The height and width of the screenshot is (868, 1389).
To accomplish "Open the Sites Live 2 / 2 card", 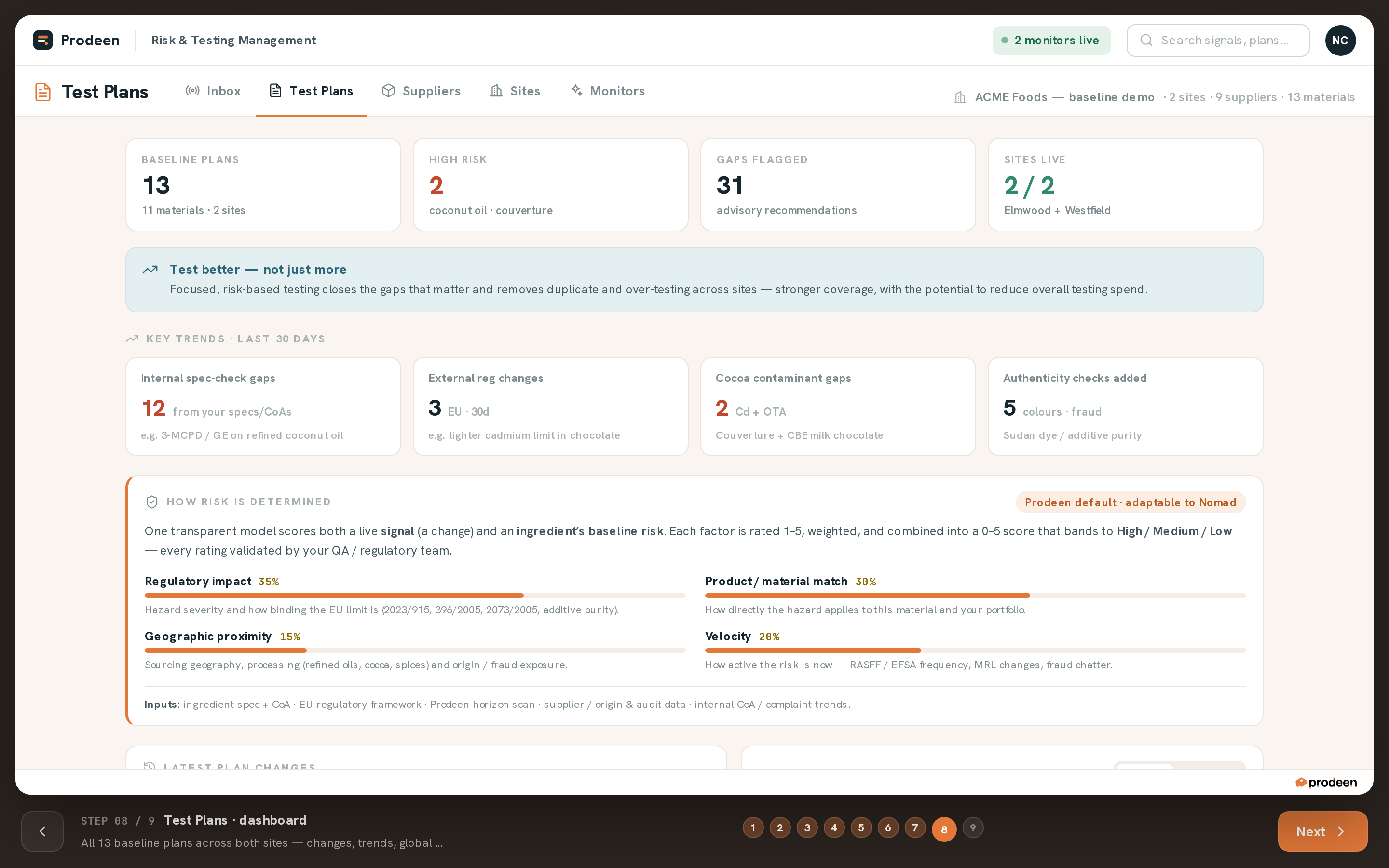I will tap(1126, 185).
